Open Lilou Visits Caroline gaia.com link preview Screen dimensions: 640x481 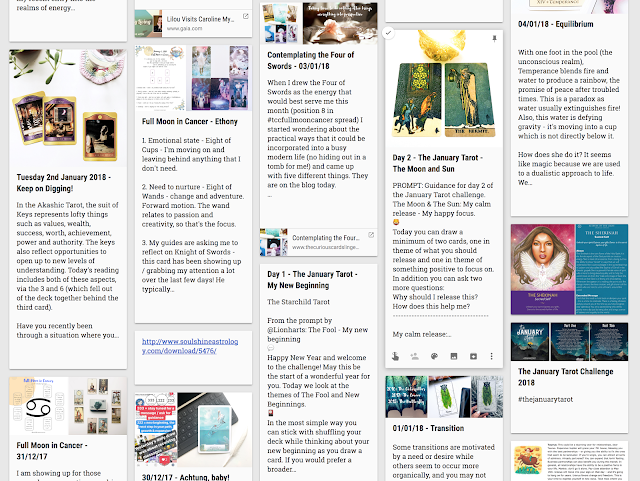pyautogui.click(x=193, y=23)
